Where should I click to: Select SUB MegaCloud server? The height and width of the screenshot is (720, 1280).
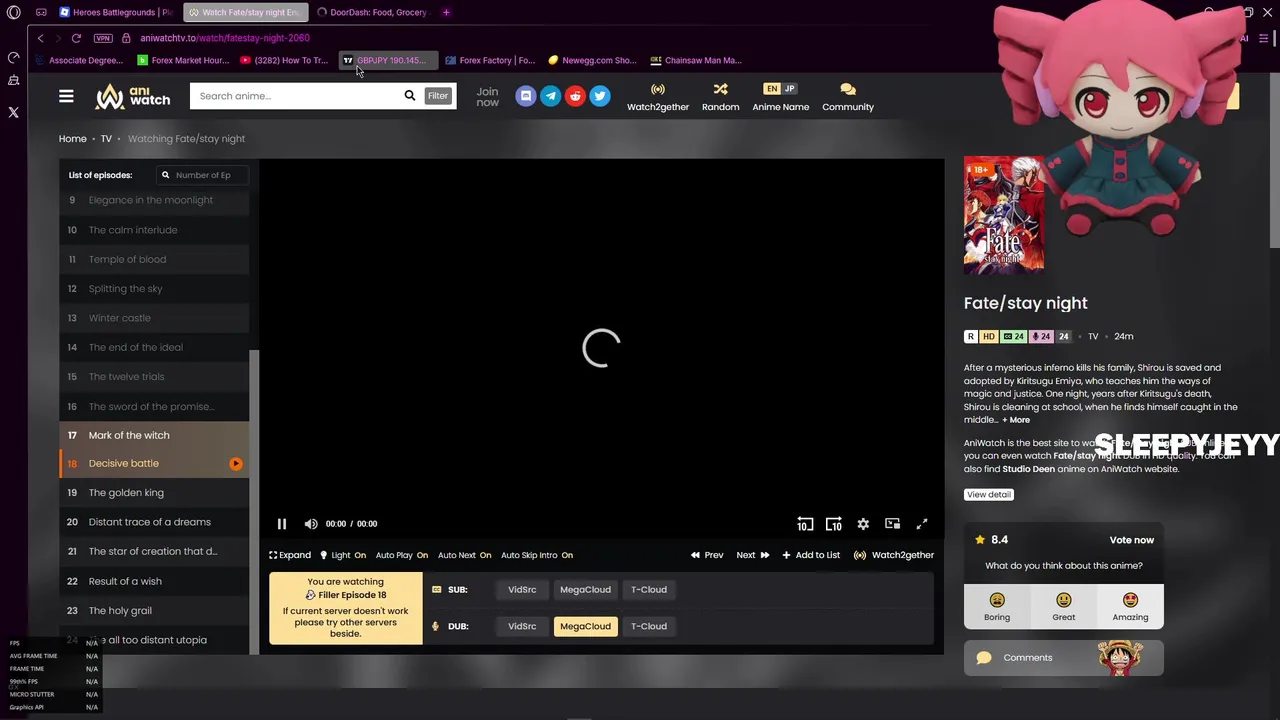tap(585, 590)
